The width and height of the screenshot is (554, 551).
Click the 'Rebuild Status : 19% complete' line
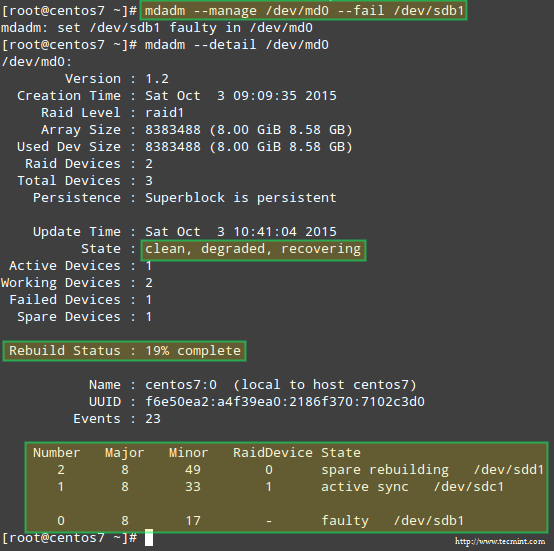click(x=125, y=351)
